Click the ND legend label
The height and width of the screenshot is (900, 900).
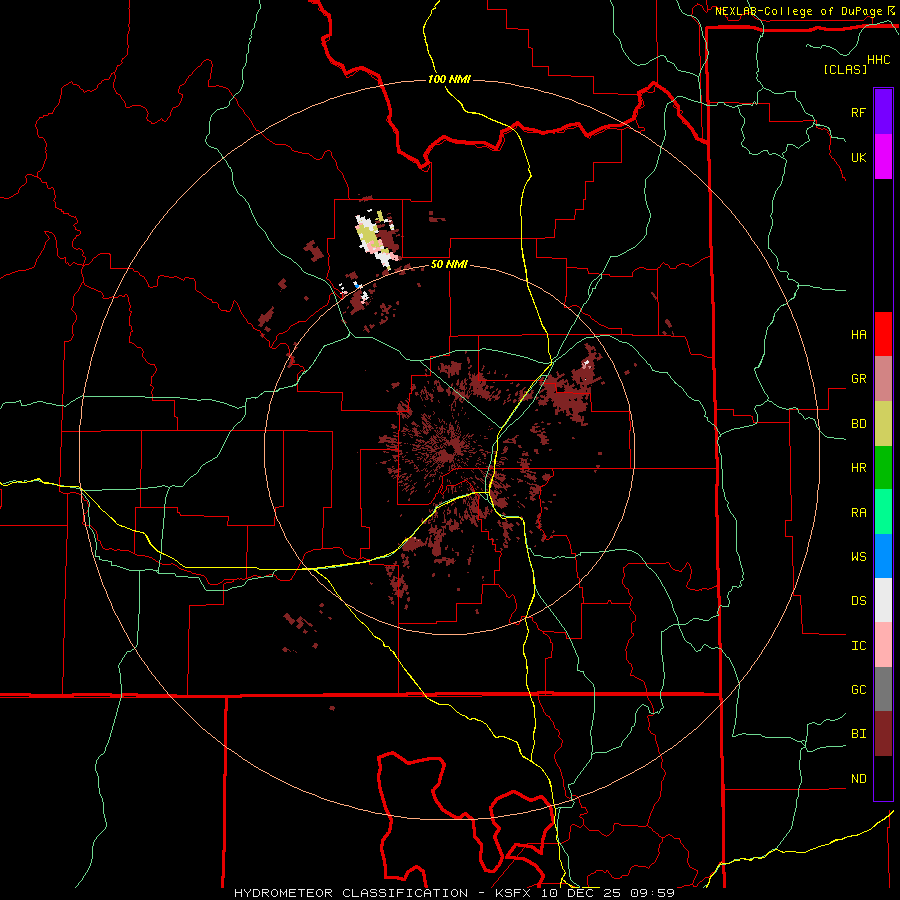pyautogui.click(x=858, y=779)
